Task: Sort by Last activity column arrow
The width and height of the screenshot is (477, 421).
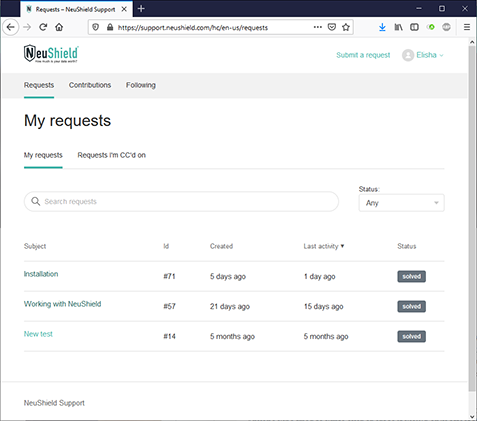Action: pos(342,246)
